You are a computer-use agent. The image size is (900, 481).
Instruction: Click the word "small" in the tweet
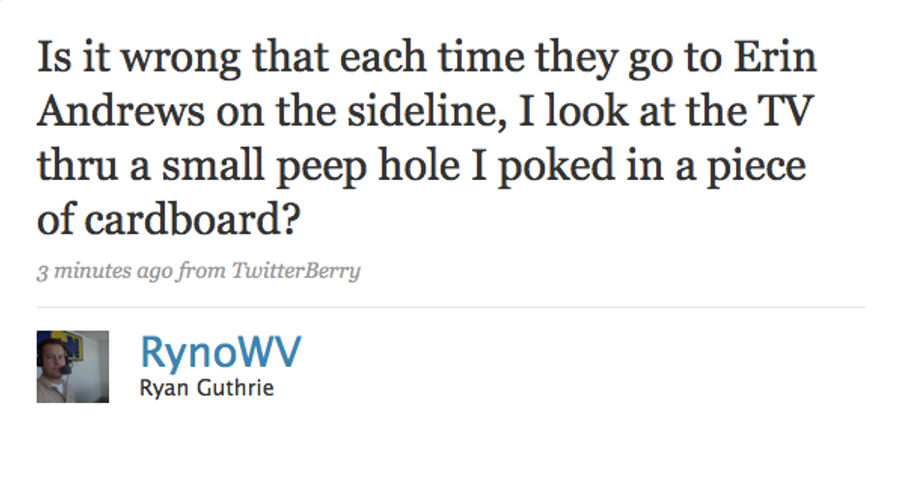[x=213, y=164]
